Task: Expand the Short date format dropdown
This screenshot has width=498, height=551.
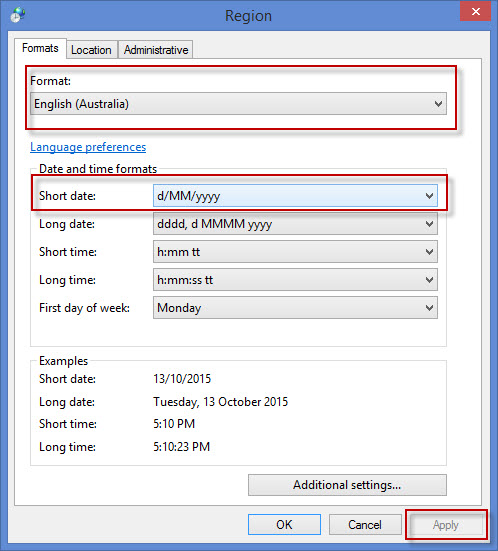Action: coord(295,196)
